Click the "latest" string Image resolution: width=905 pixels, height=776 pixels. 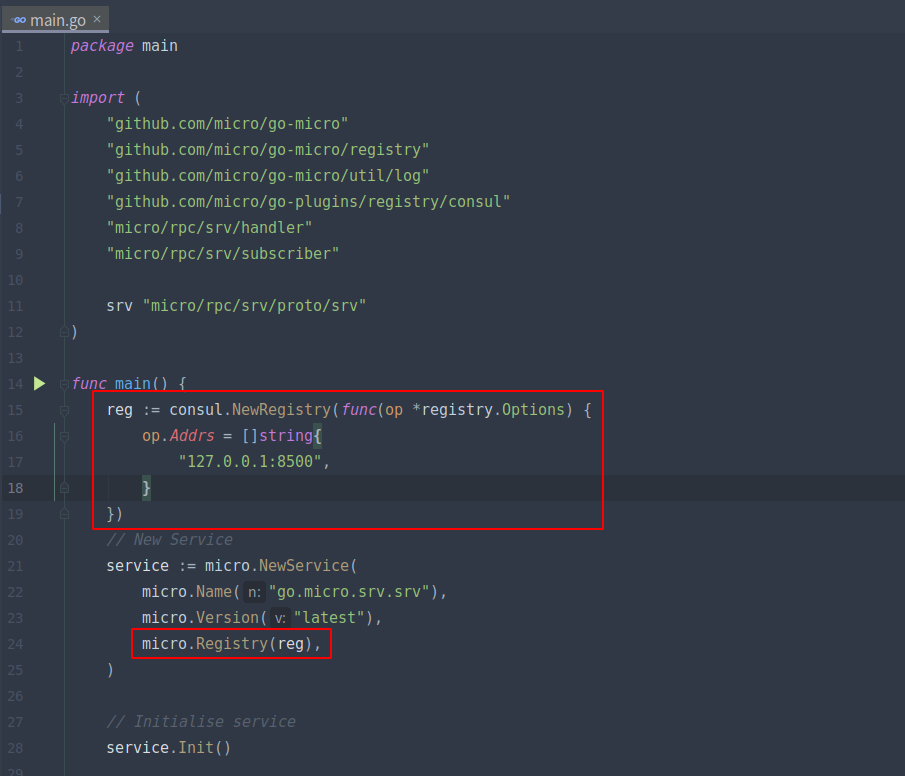(329, 617)
